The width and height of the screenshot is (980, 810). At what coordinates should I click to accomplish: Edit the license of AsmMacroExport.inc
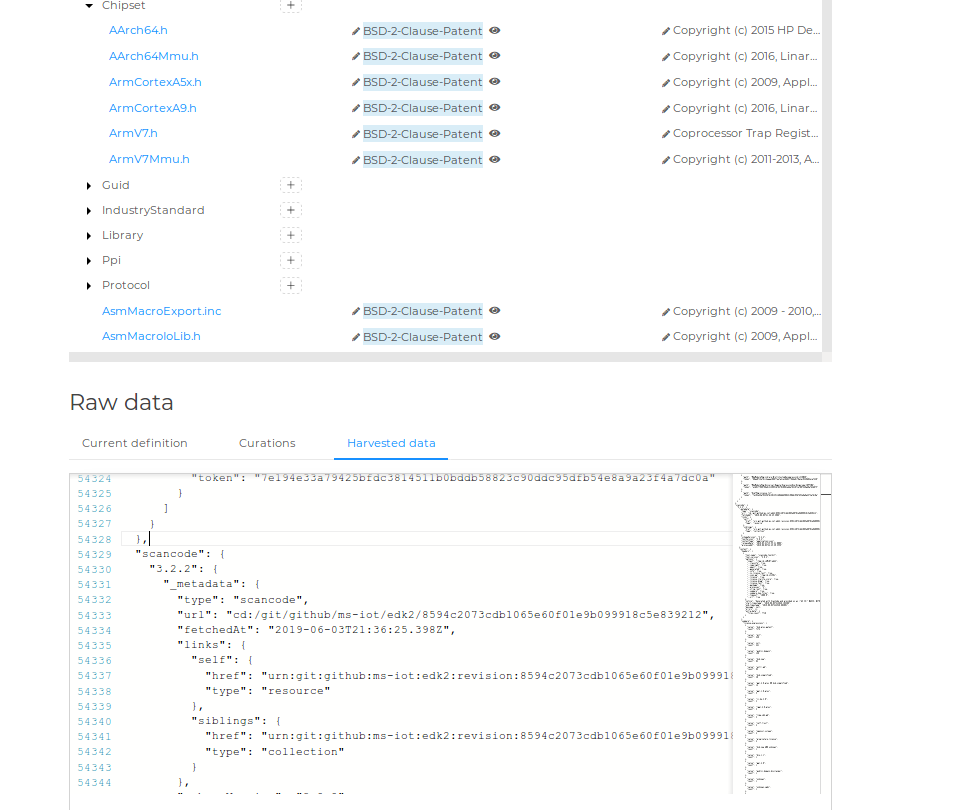[x=355, y=311]
